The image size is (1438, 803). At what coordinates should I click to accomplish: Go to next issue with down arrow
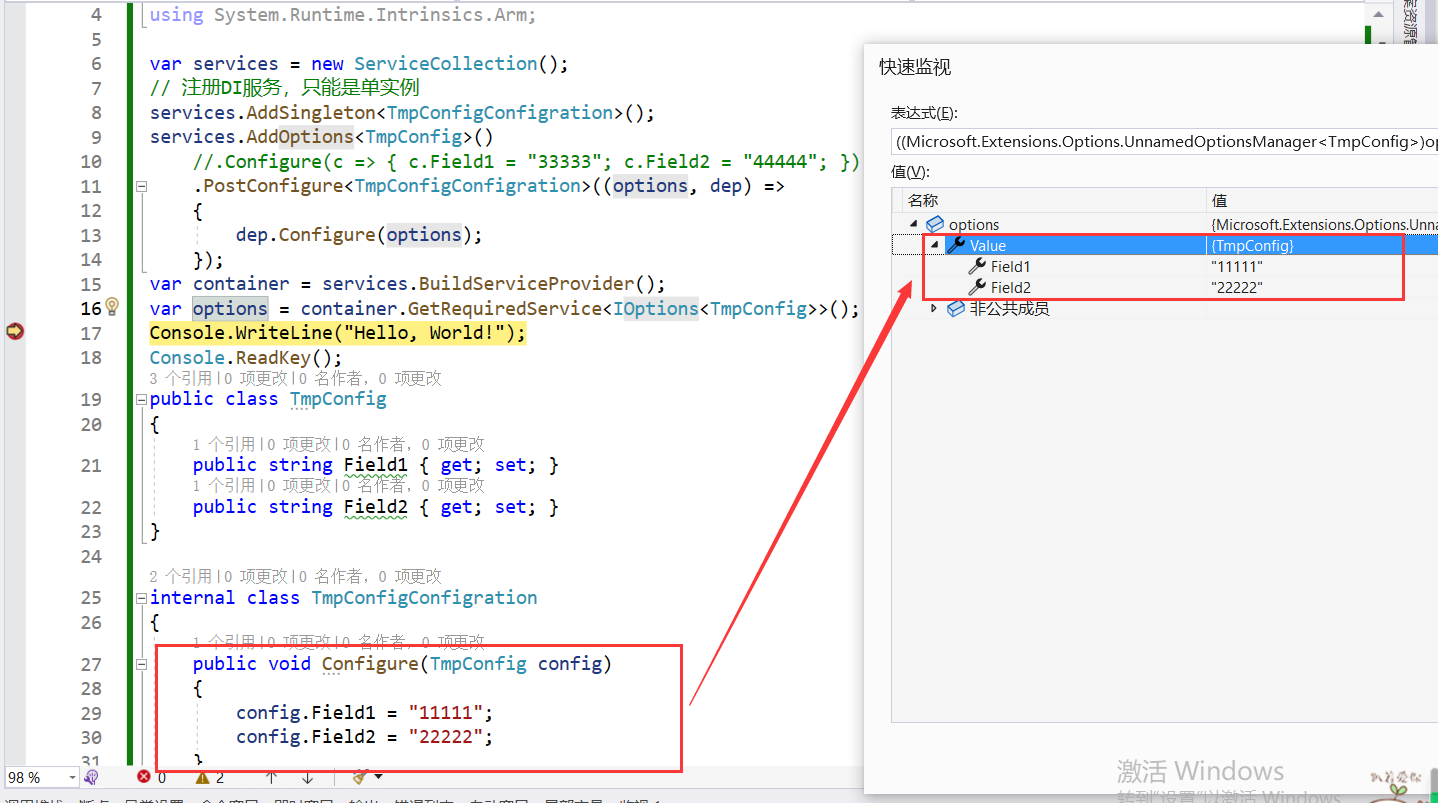point(307,777)
